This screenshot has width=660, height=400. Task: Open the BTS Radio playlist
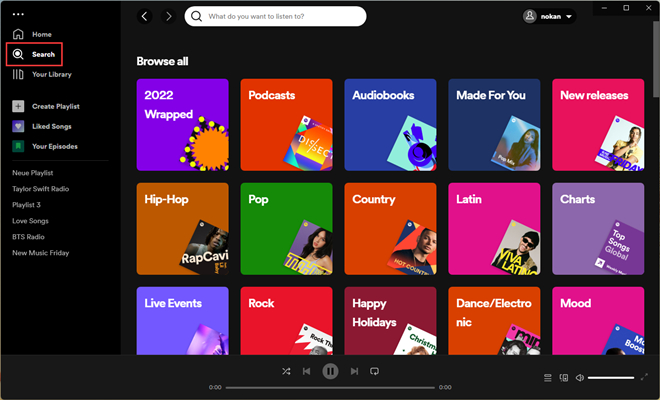28,237
